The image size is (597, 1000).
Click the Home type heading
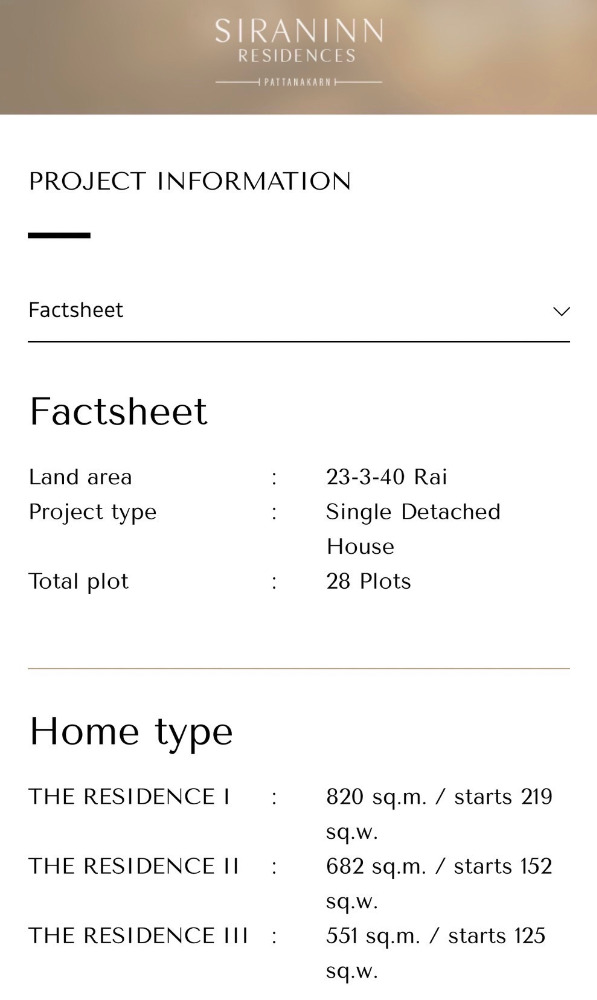(x=131, y=732)
